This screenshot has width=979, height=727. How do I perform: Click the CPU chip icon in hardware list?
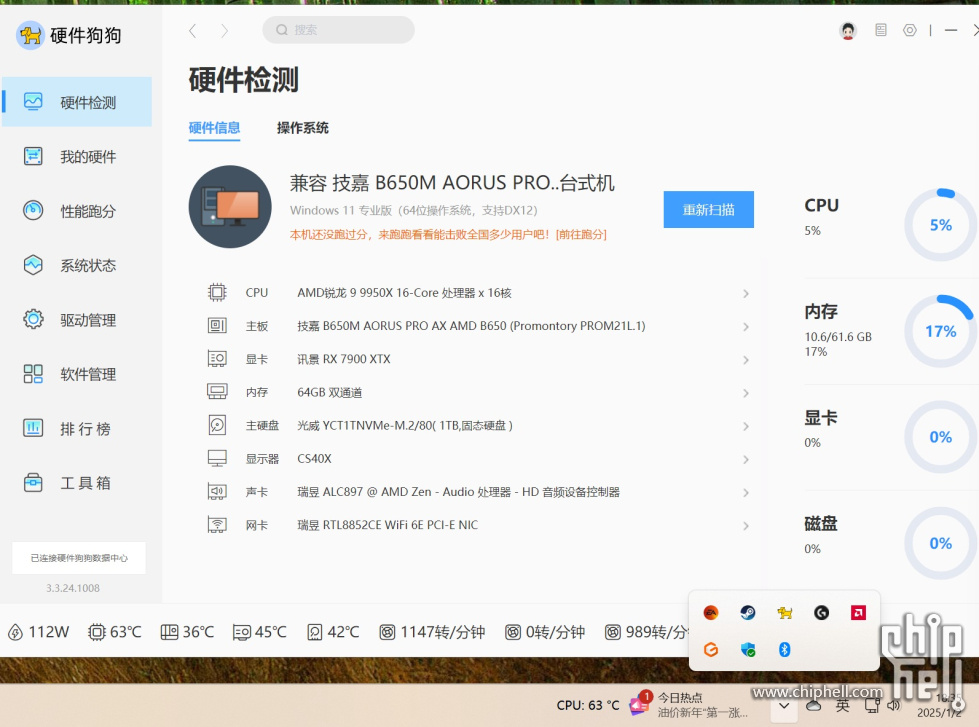[217, 292]
